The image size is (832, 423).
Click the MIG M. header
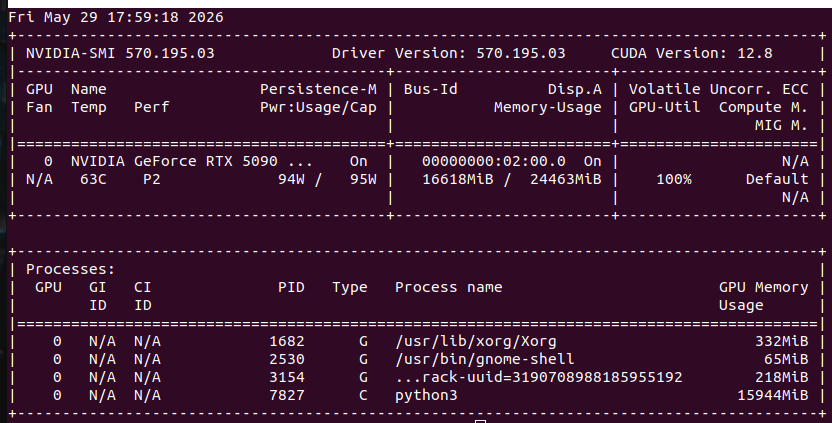782,125
